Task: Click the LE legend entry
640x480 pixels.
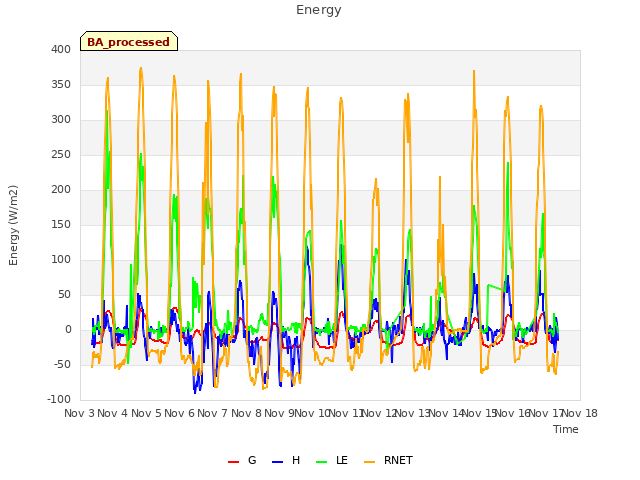Action: (332, 460)
